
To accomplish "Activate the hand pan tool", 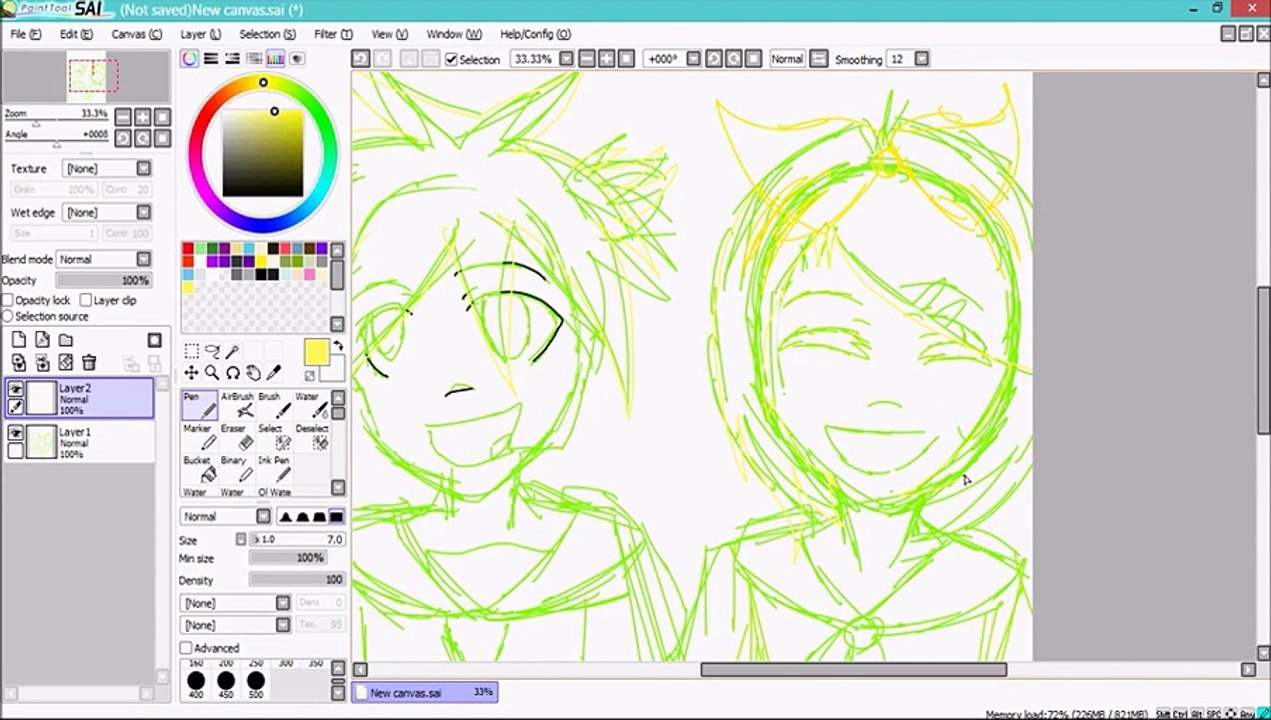I will (x=253, y=373).
